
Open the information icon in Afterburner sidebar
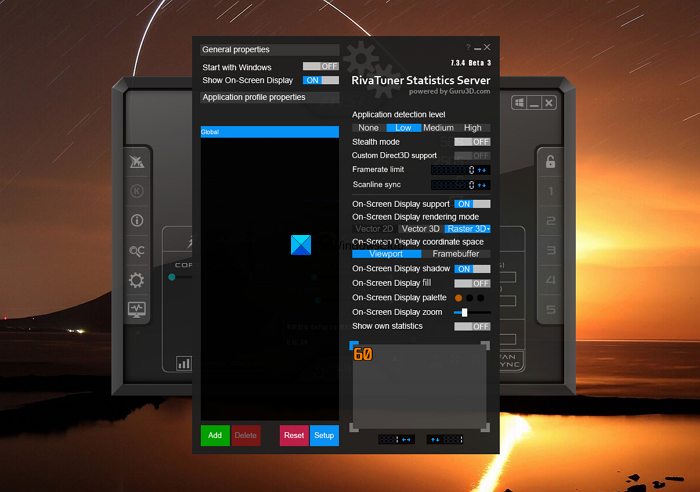[137, 221]
